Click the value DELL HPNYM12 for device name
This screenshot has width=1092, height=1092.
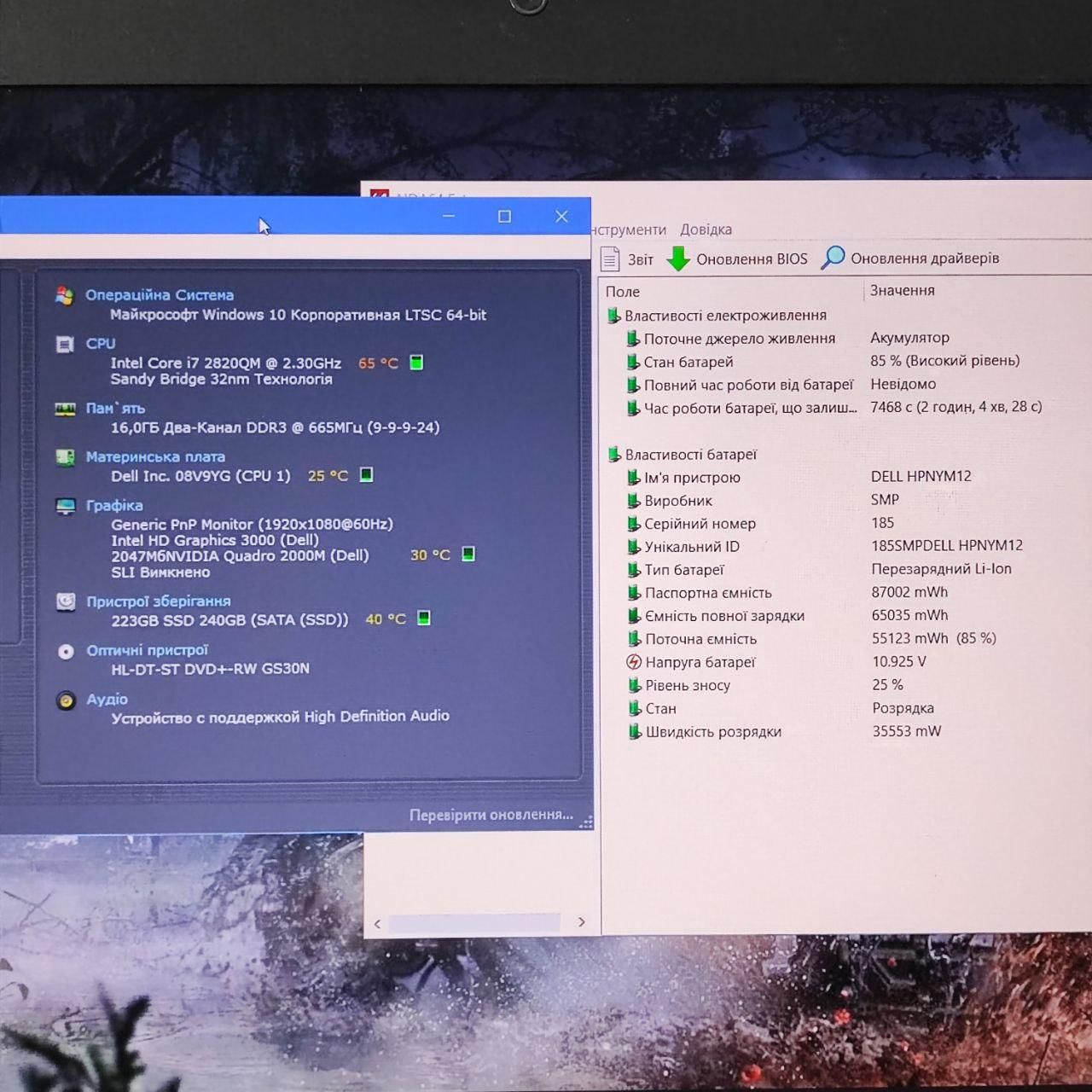pyautogui.click(x=921, y=476)
